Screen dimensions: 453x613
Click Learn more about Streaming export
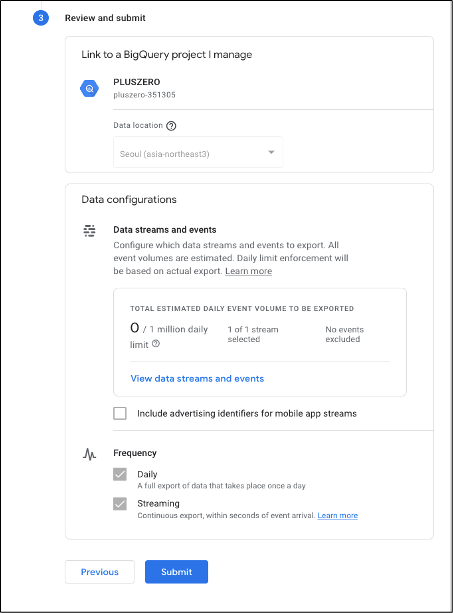tap(338, 515)
